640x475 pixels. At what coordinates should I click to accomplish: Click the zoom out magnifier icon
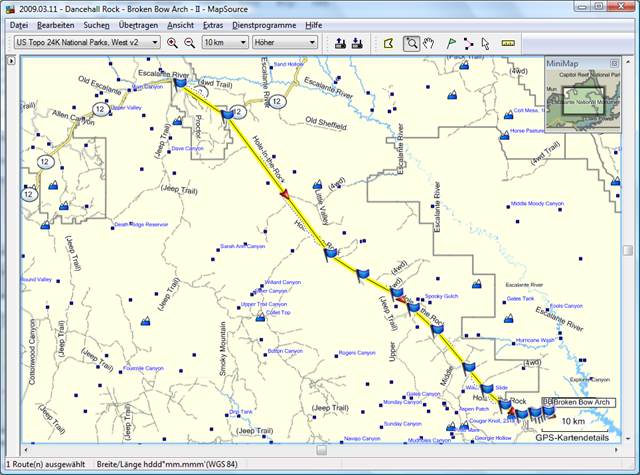click(189, 43)
